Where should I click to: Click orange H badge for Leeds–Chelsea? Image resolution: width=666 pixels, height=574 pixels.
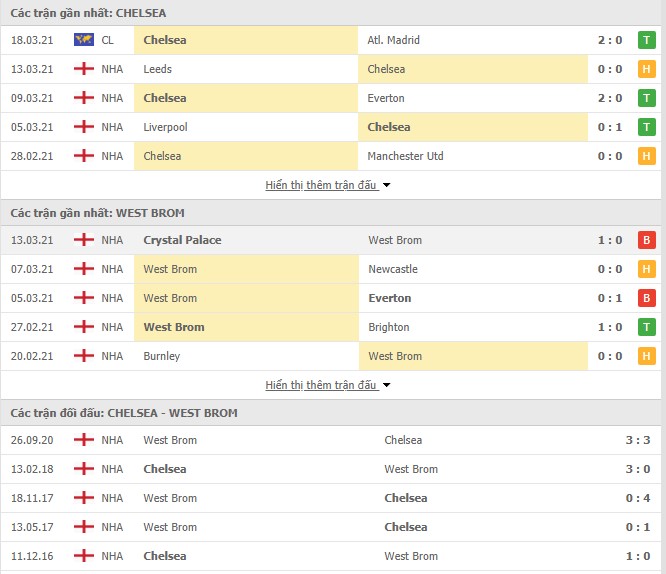(x=646, y=69)
